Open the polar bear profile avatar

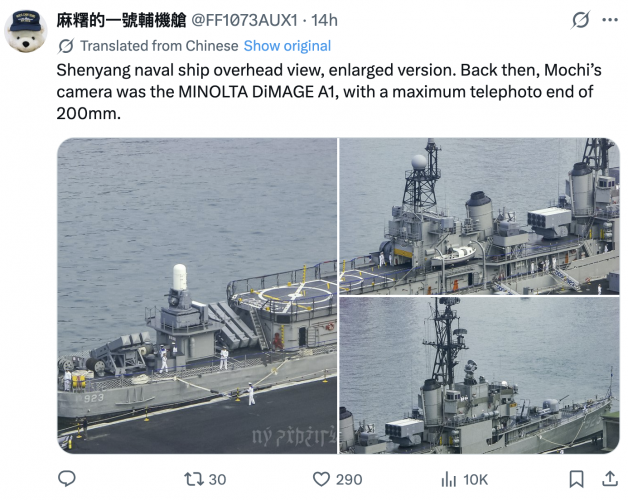[x=26, y=31]
